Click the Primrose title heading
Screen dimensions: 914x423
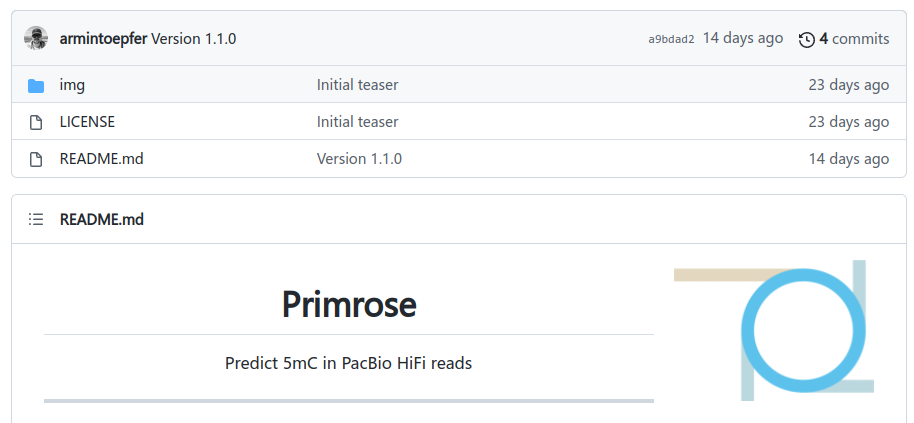(x=348, y=304)
